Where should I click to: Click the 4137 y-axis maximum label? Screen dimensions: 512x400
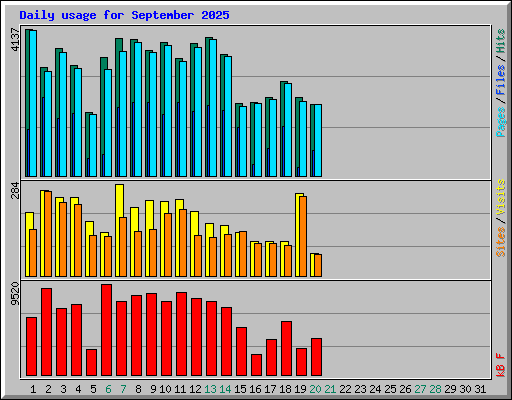pyautogui.click(x=15, y=40)
